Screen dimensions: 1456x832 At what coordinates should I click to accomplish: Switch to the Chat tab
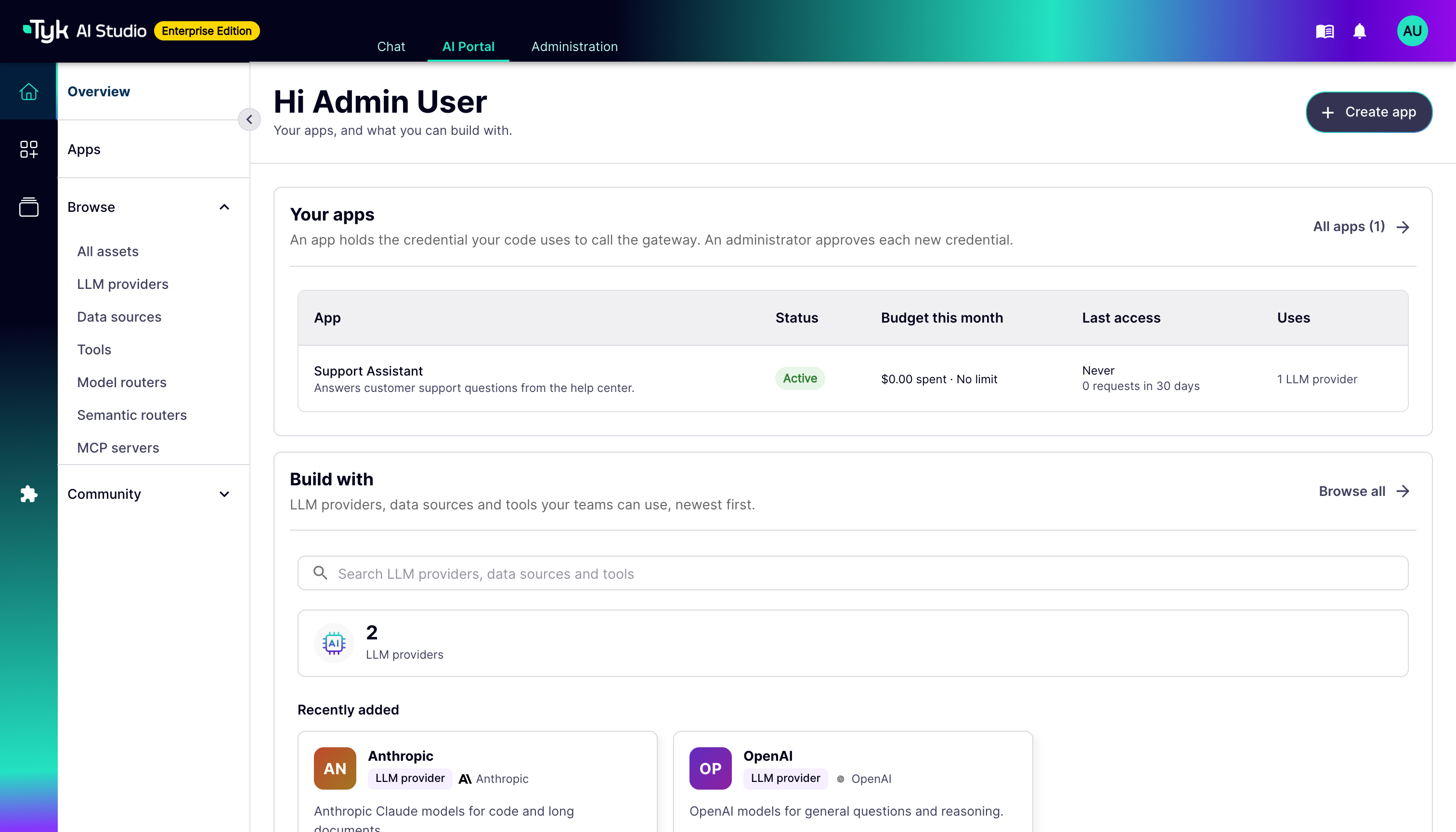(391, 46)
